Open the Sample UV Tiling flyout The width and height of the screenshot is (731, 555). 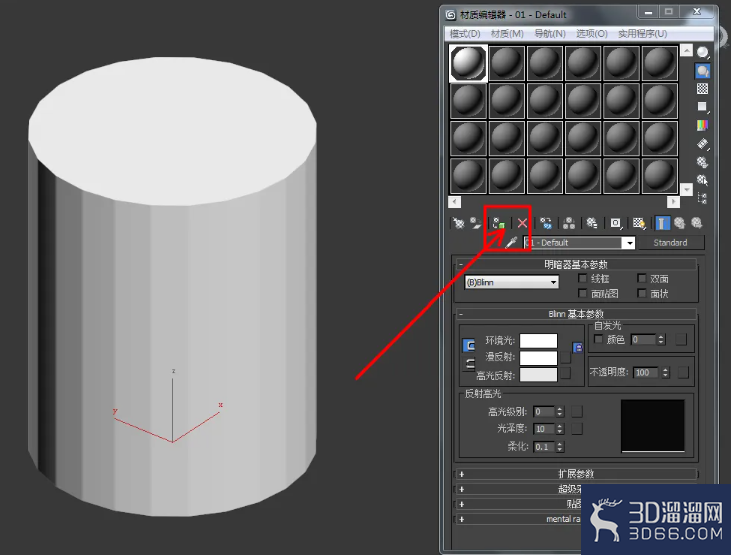(703, 107)
